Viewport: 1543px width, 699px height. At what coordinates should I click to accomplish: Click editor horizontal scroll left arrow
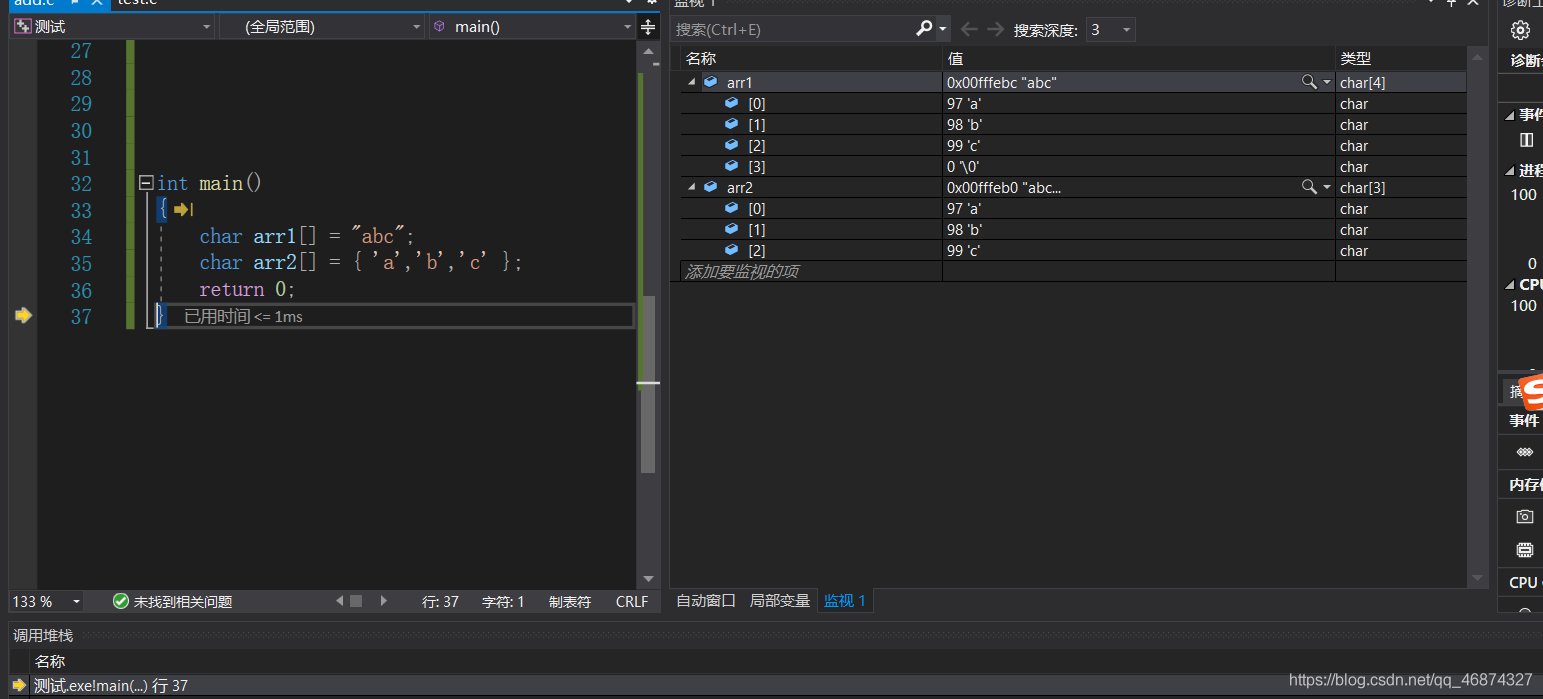point(340,601)
